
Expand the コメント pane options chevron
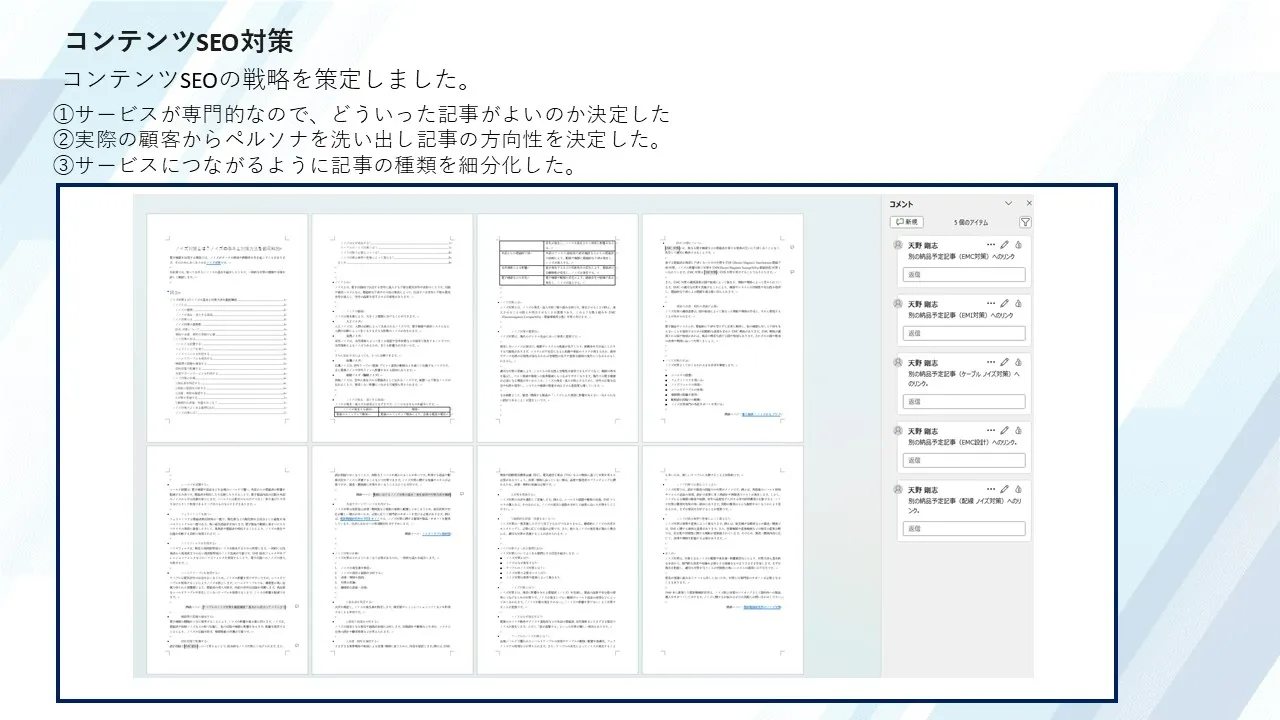1008,203
